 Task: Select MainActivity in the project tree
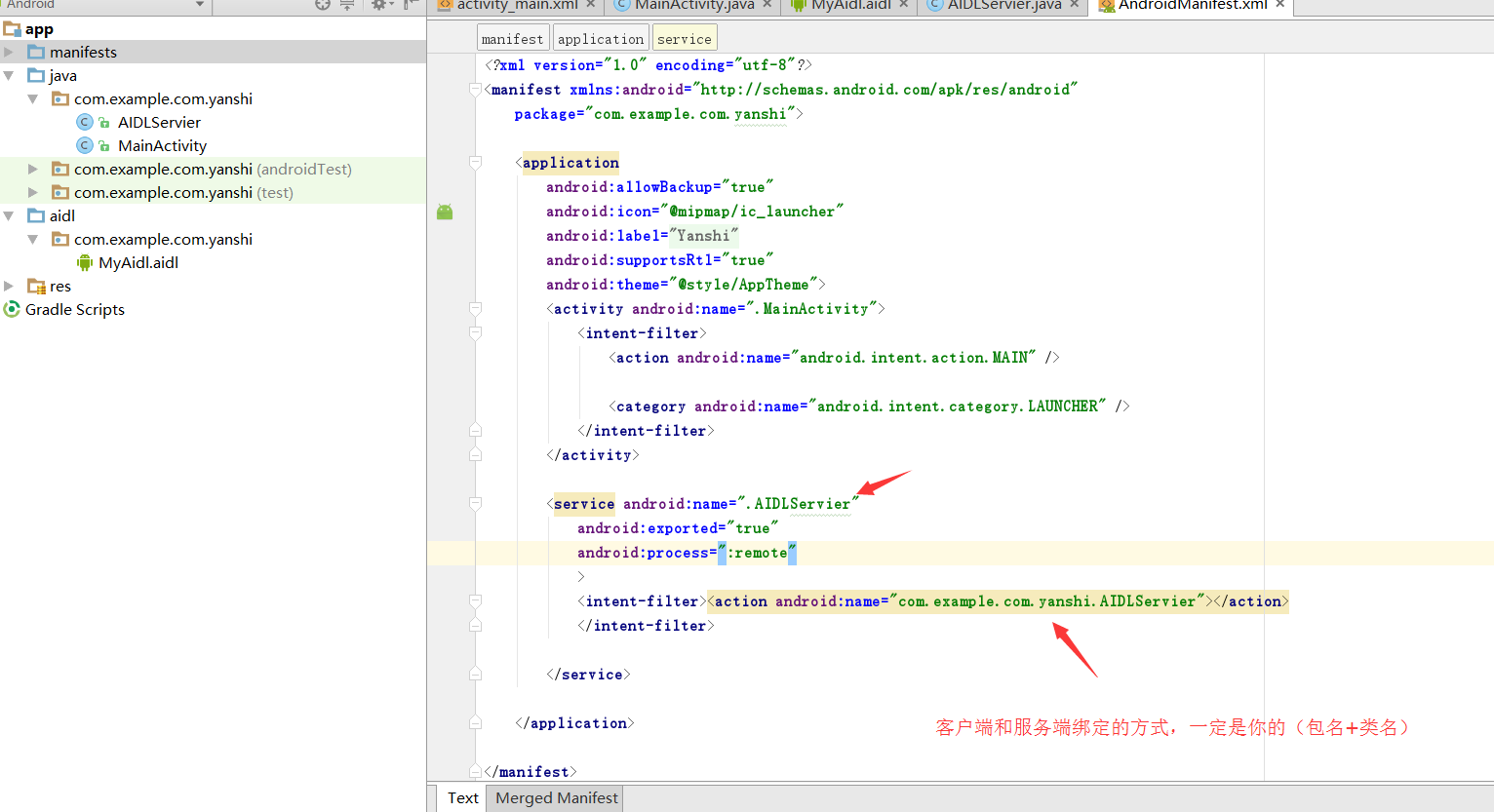pos(162,145)
